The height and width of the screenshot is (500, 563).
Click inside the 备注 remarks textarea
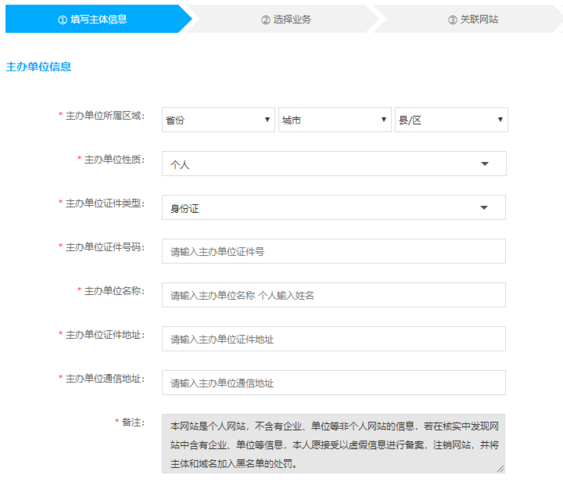tap(333, 444)
